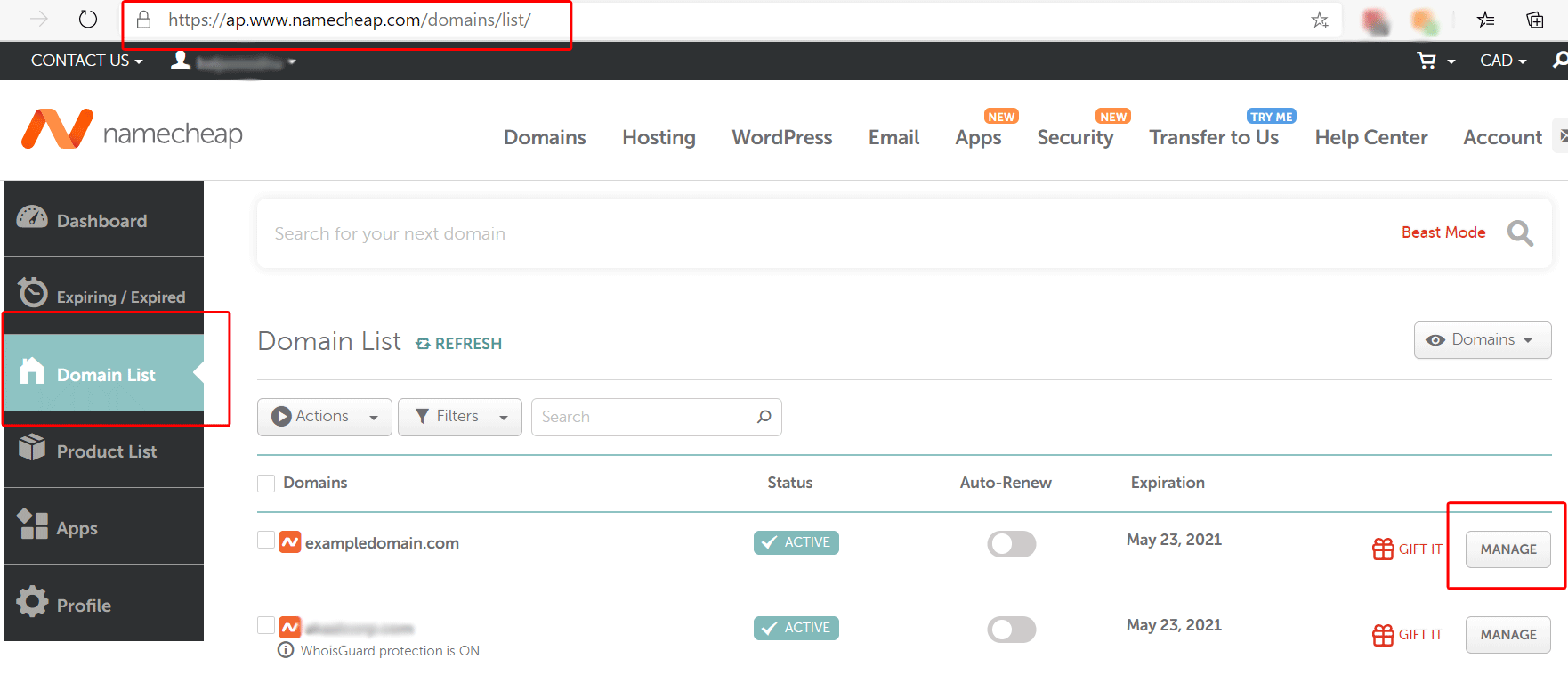
Task: Click the namecheap logo
Action: (x=132, y=130)
